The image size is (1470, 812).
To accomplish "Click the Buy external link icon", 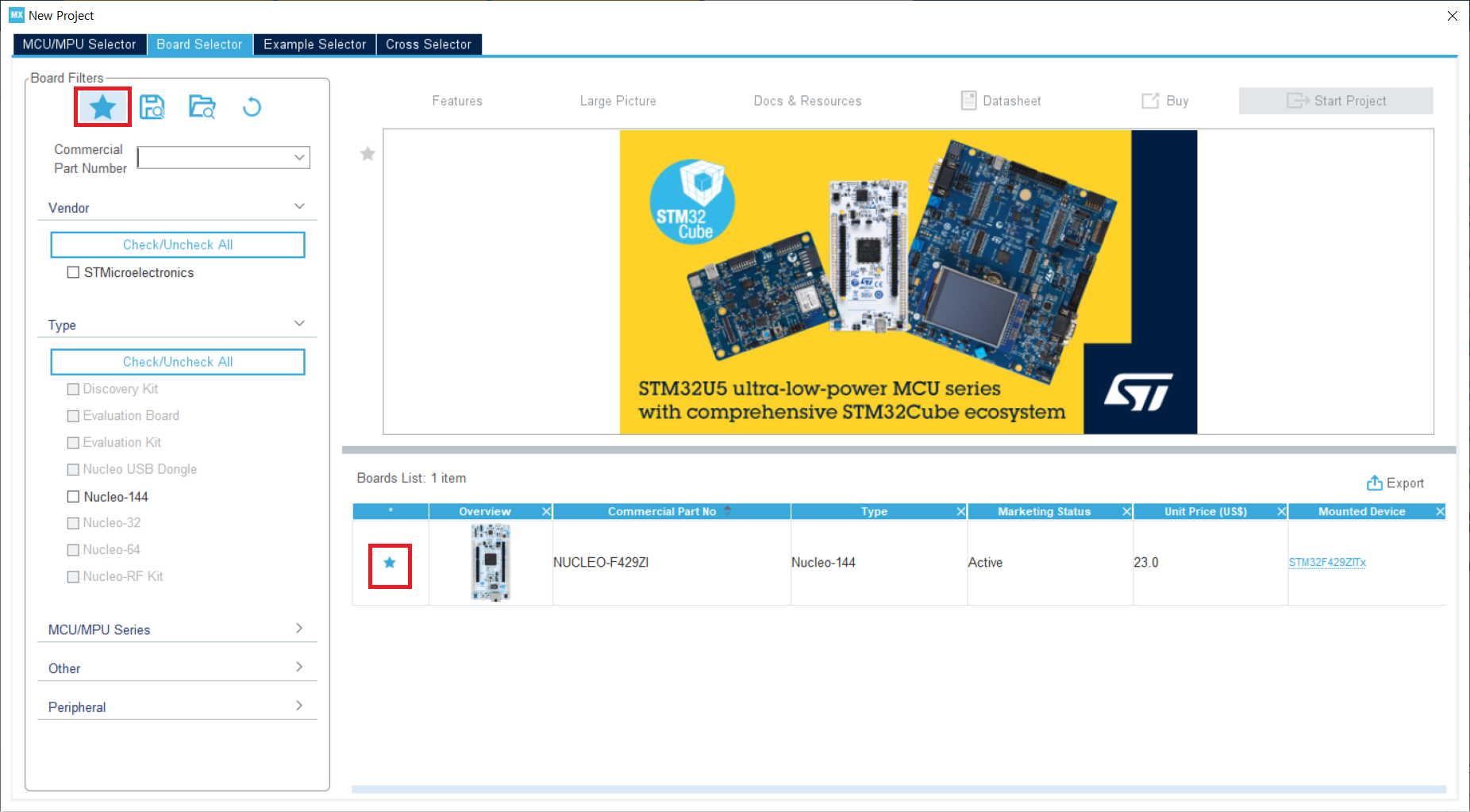I will [x=1150, y=101].
